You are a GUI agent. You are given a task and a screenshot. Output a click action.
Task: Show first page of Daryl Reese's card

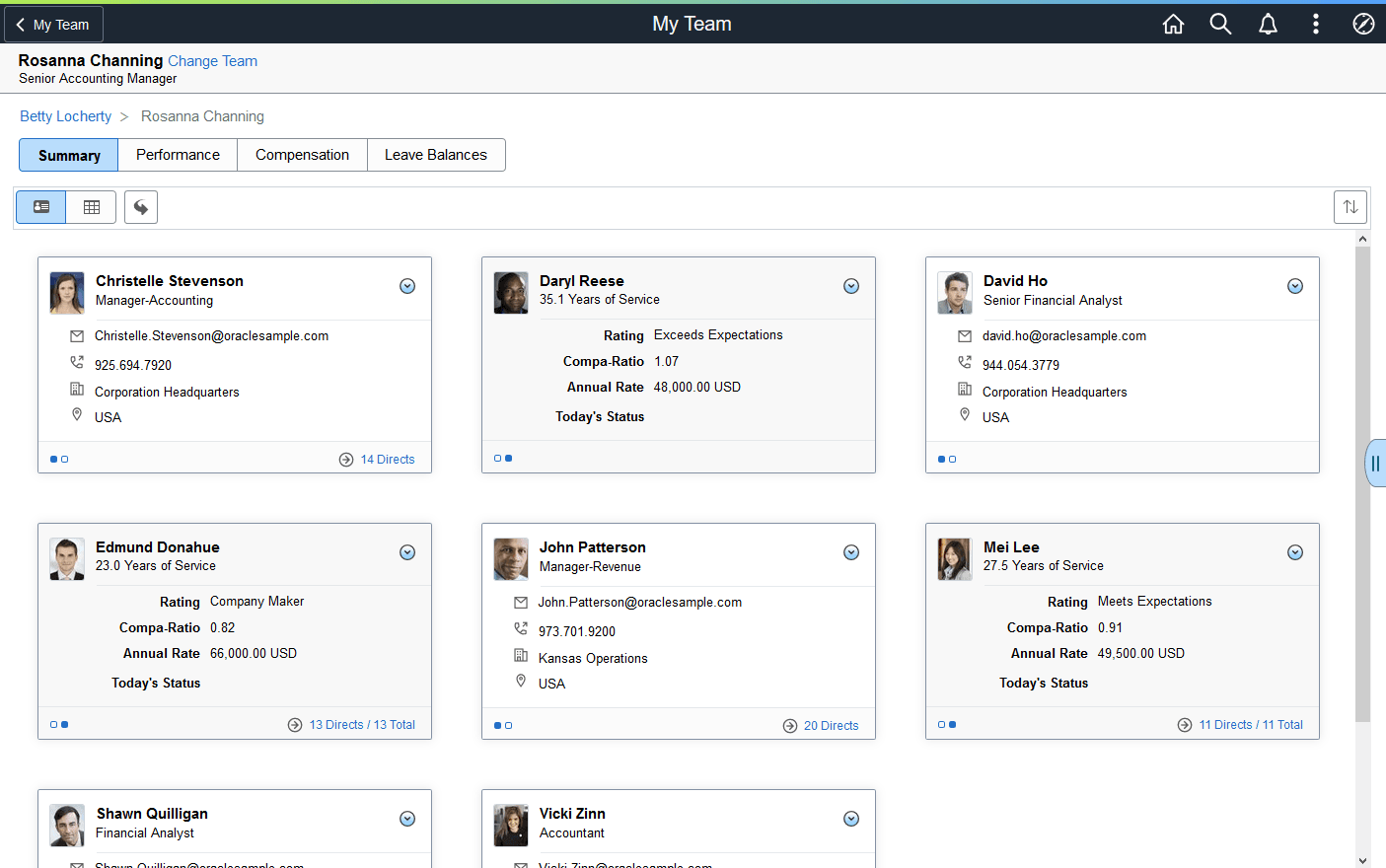(498, 459)
